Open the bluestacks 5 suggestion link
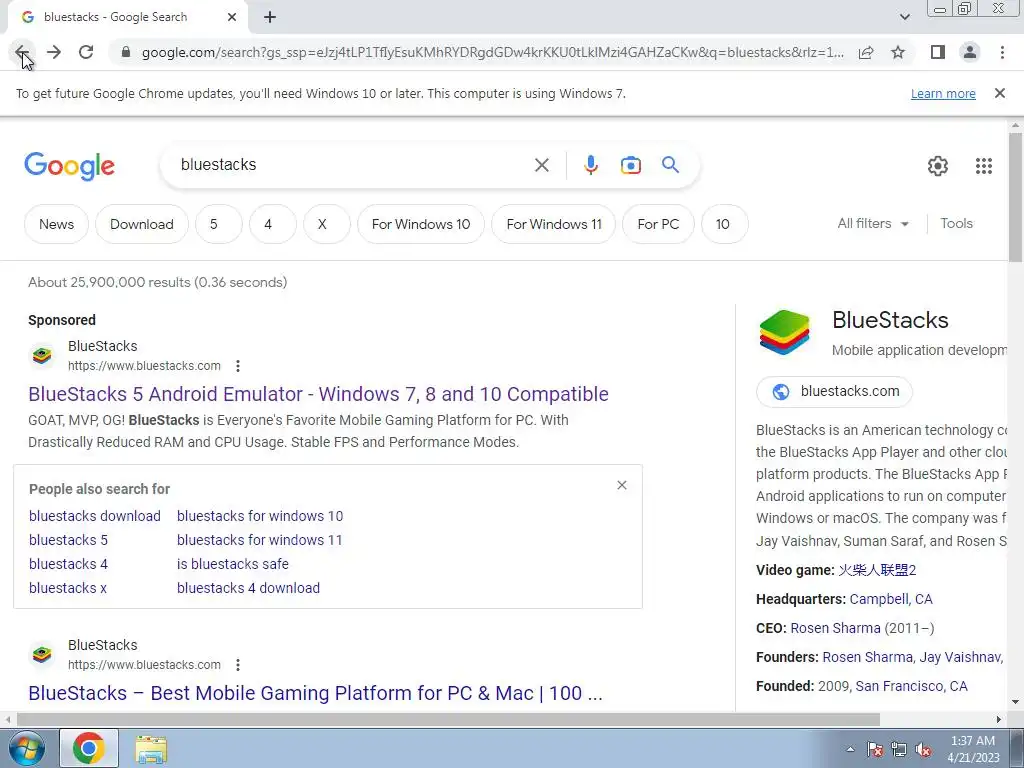The image size is (1024, 768). (68, 540)
